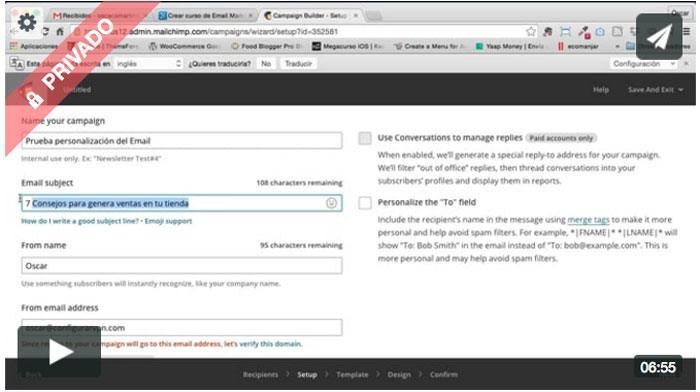Click the Traducir button
This screenshot has height=392, width=700.
pyautogui.click(x=298, y=64)
